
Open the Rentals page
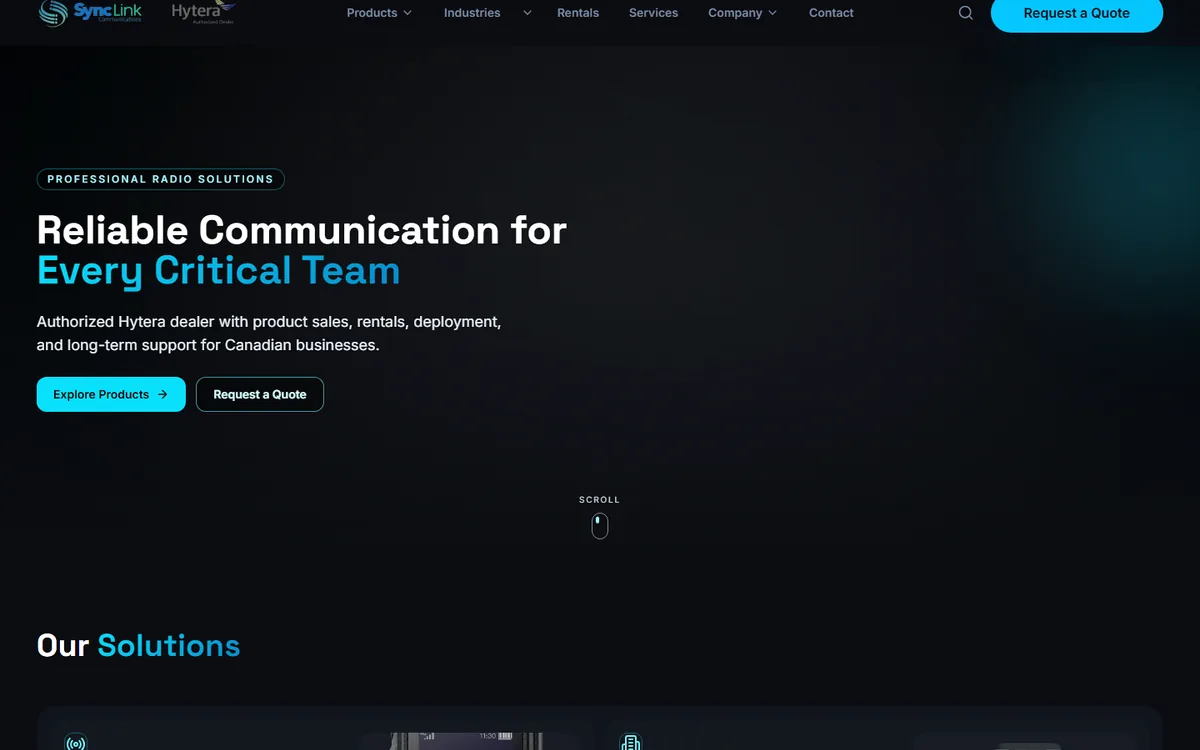click(578, 13)
